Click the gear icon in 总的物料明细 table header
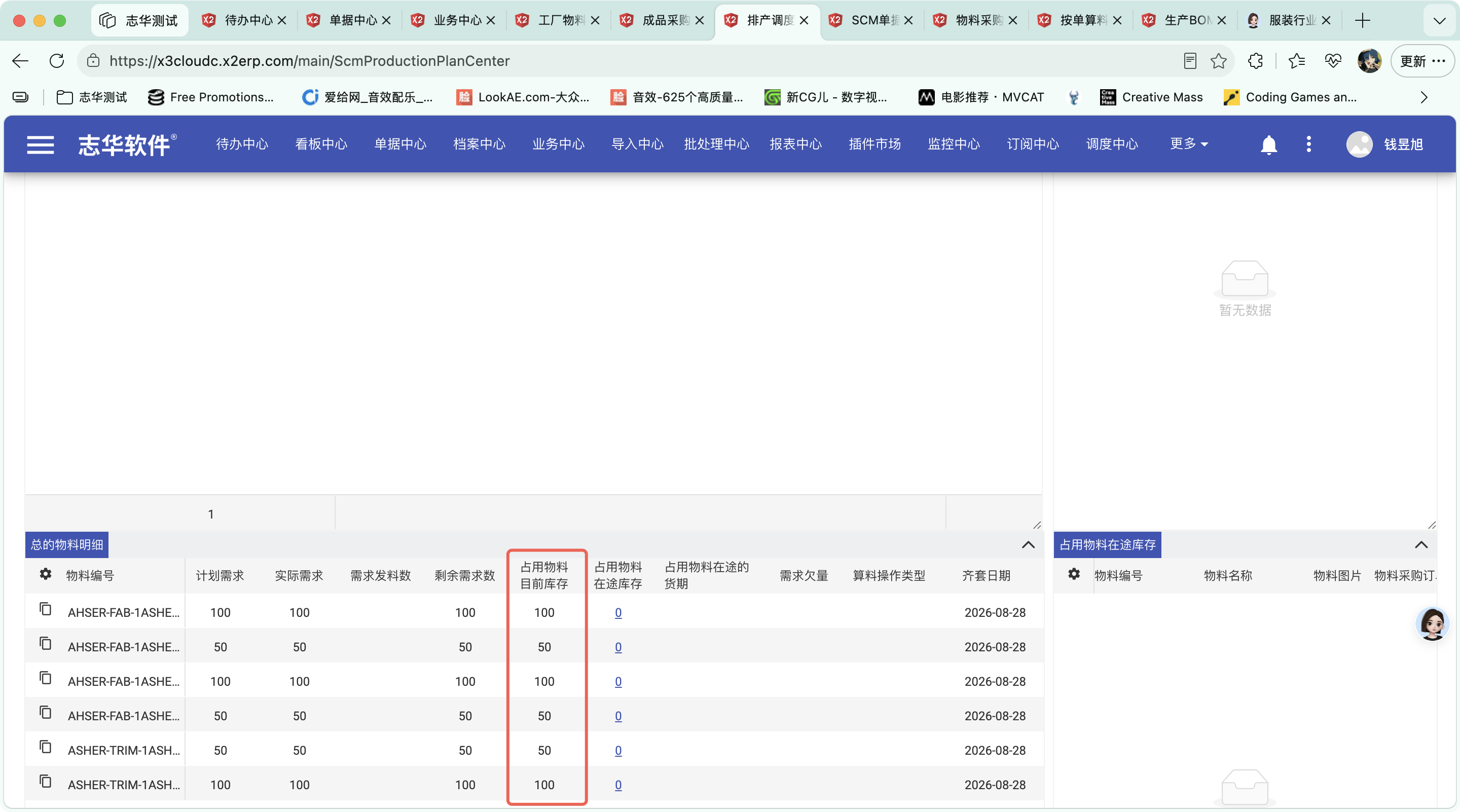 (45, 574)
